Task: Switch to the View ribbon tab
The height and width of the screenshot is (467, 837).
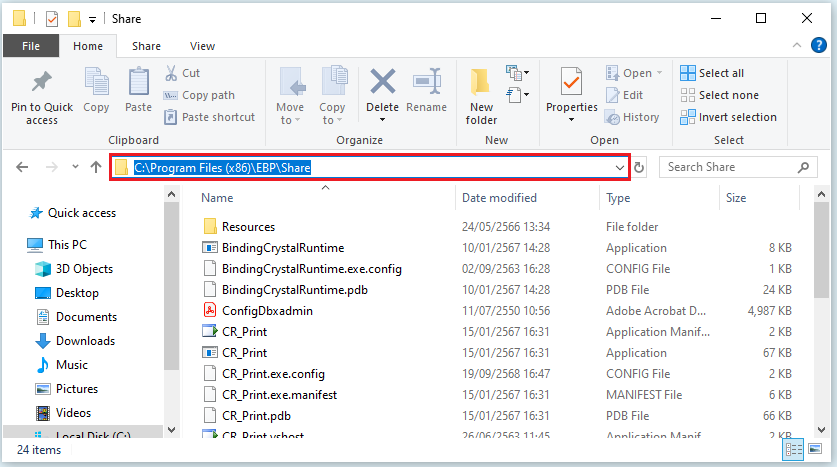Action: click(x=202, y=46)
